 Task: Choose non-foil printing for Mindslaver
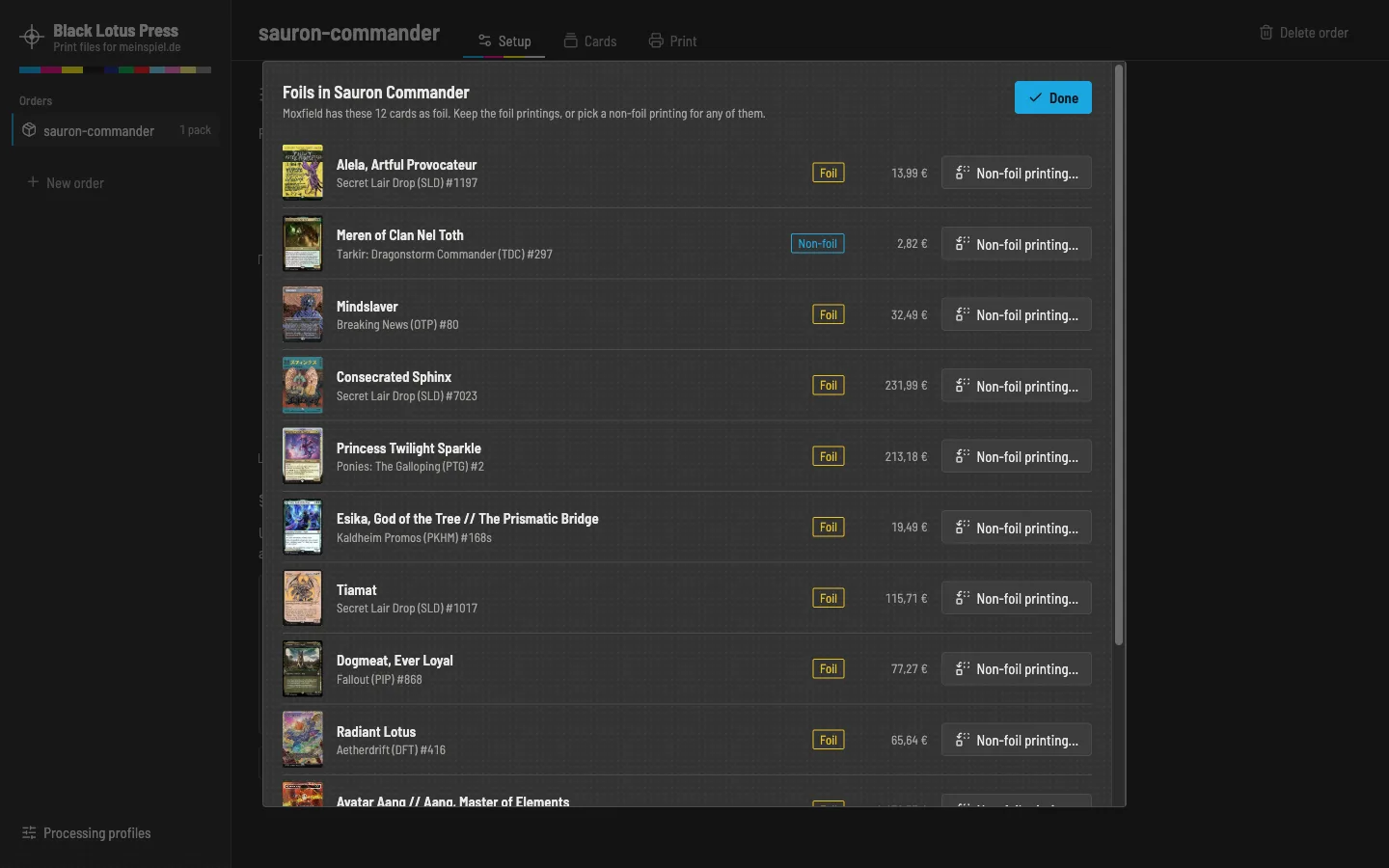point(1017,315)
